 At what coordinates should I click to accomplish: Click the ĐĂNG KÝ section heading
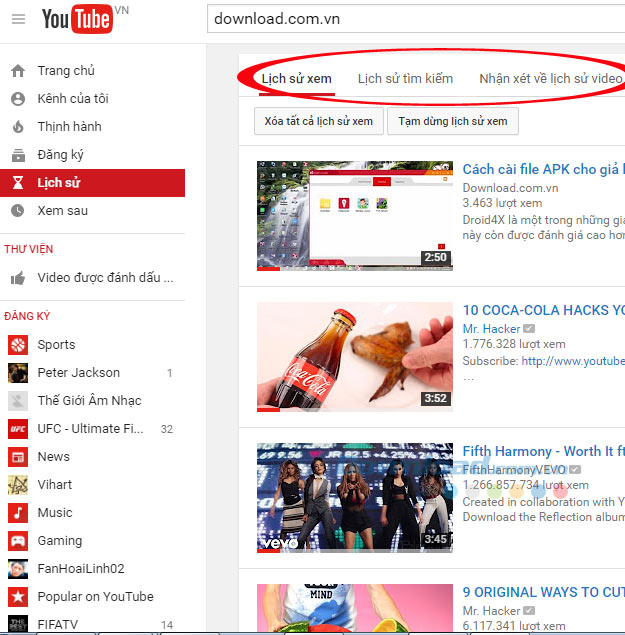[x=27, y=316]
